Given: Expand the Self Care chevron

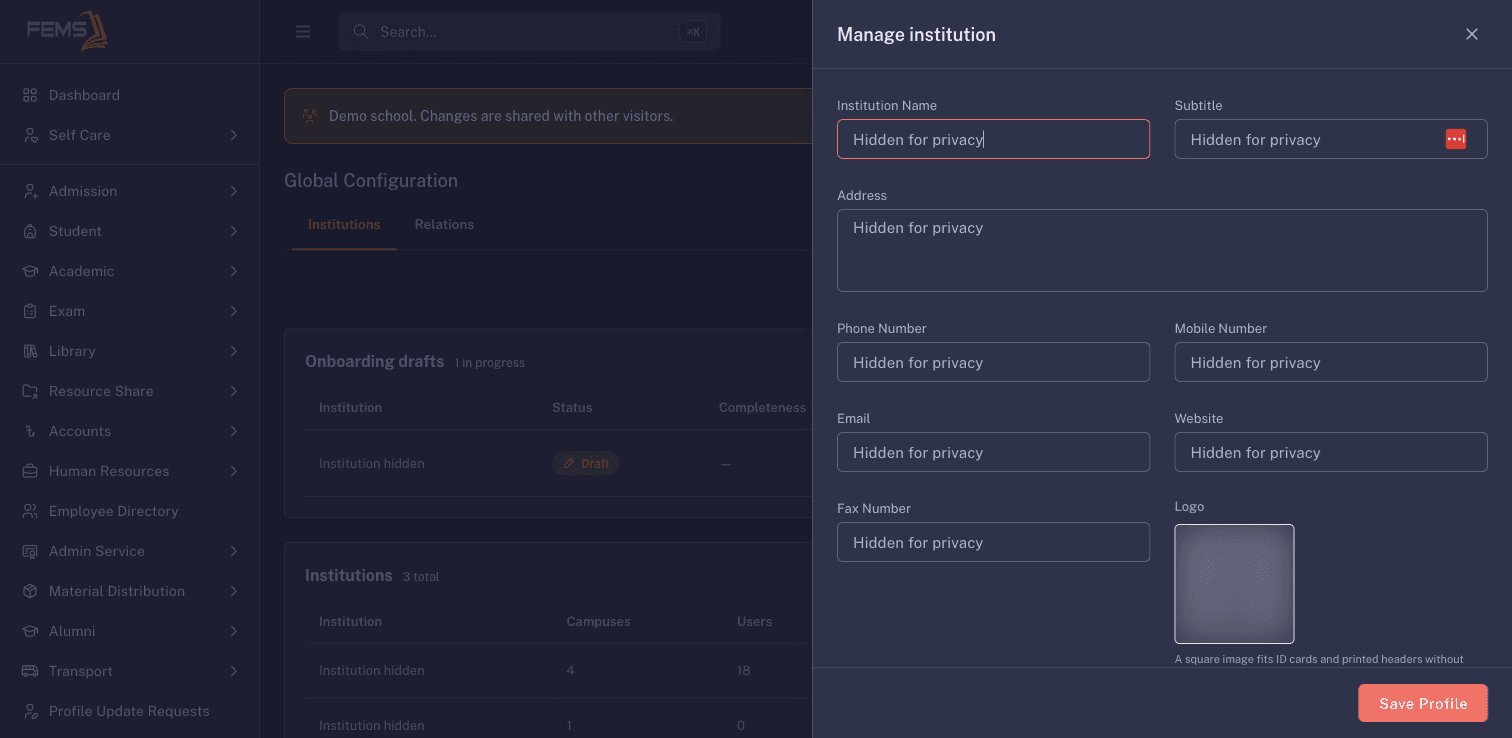Looking at the screenshot, I should click(234, 135).
